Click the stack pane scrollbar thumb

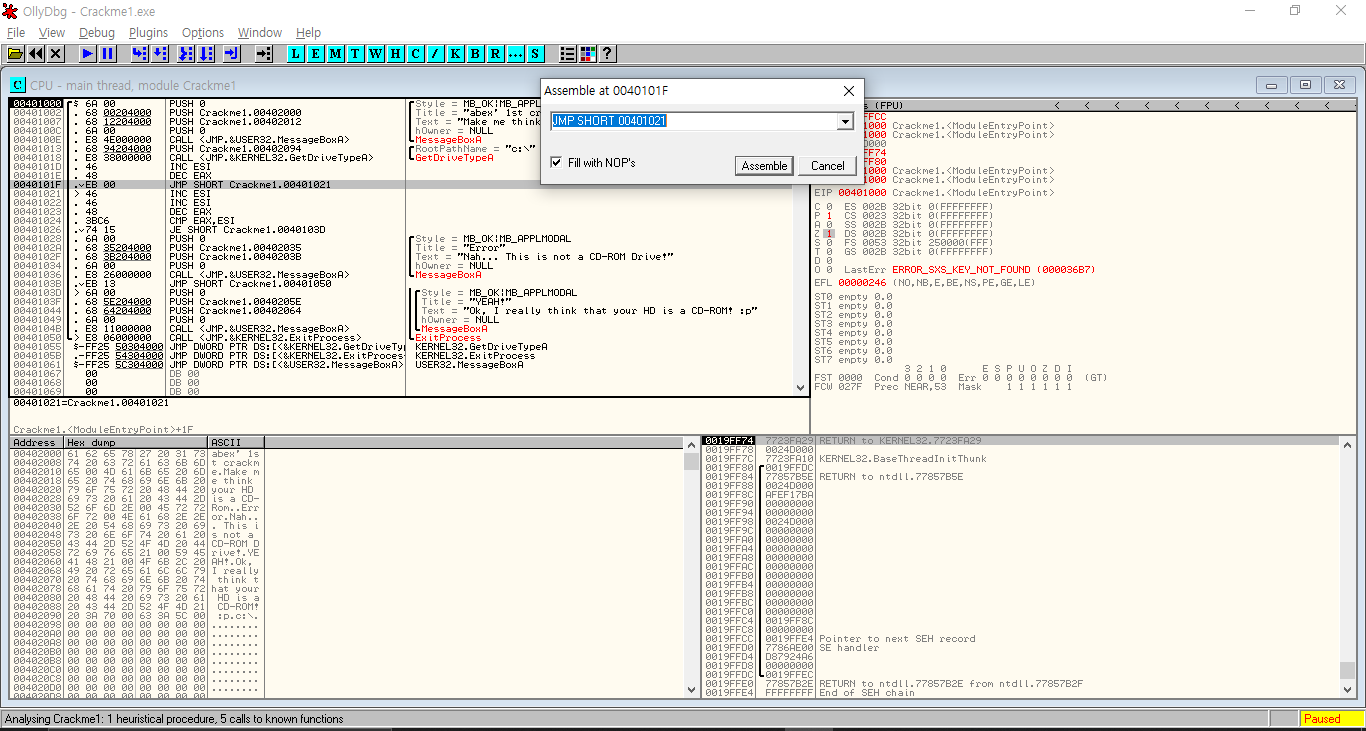click(x=1347, y=670)
